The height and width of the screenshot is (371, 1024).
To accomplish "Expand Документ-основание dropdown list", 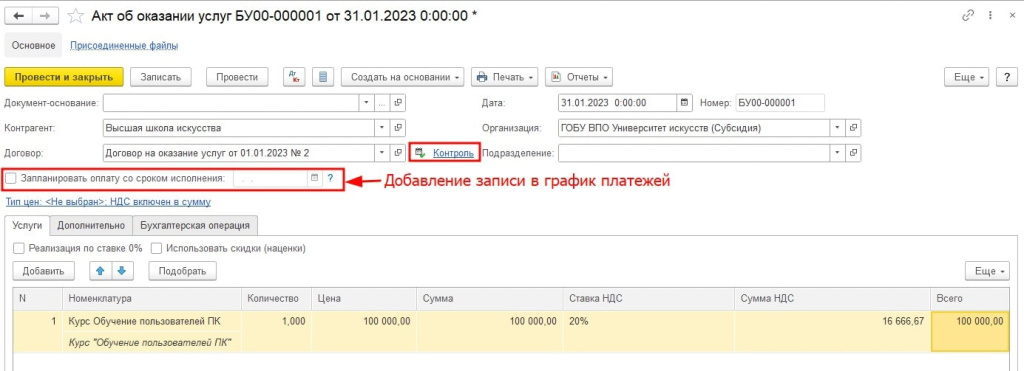I will (366, 103).
